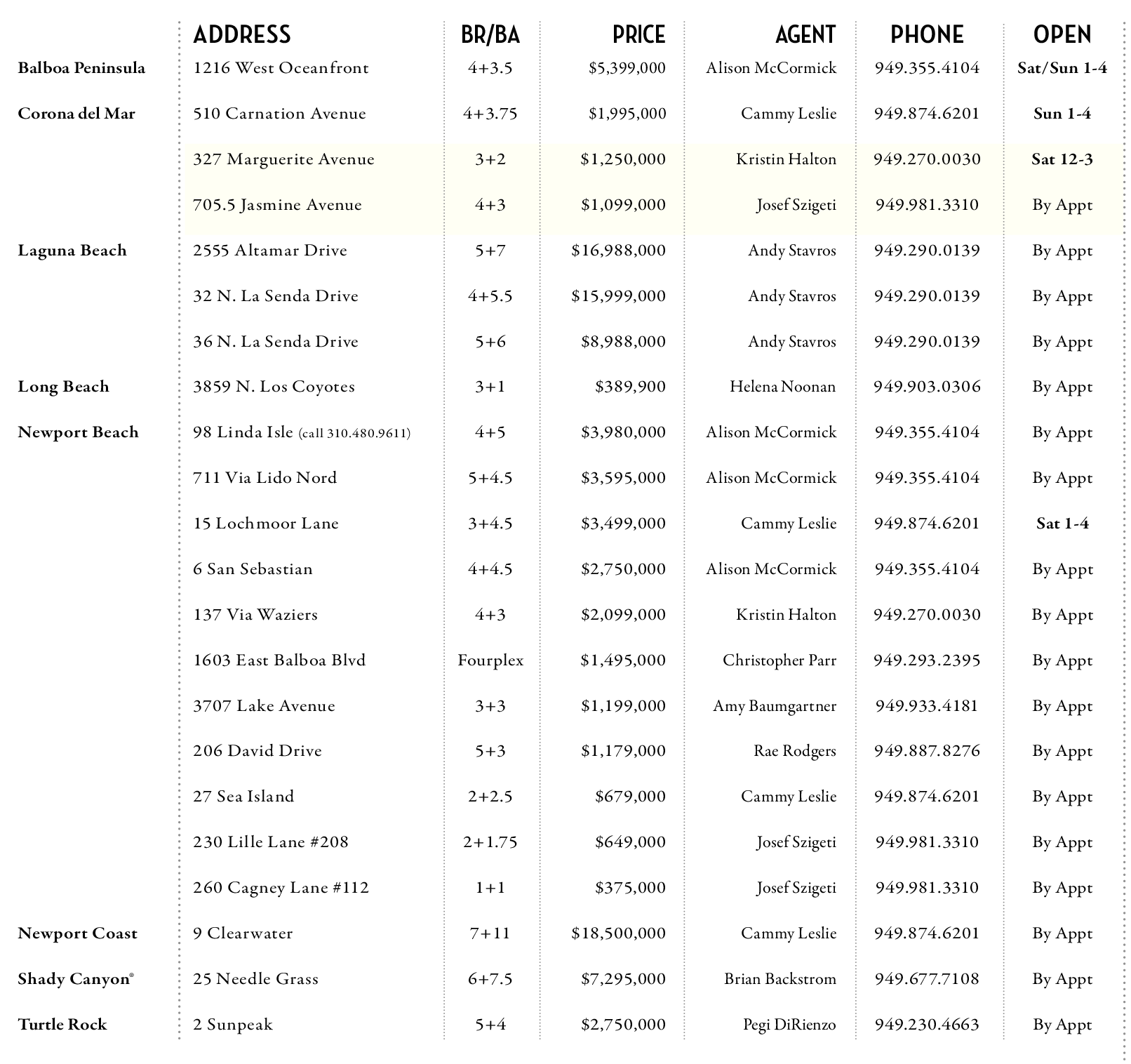Image resolution: width=1131 pixels, height=1064 pixels.
Task: Select agent Brian Backstrom
Action: point(779,979)
